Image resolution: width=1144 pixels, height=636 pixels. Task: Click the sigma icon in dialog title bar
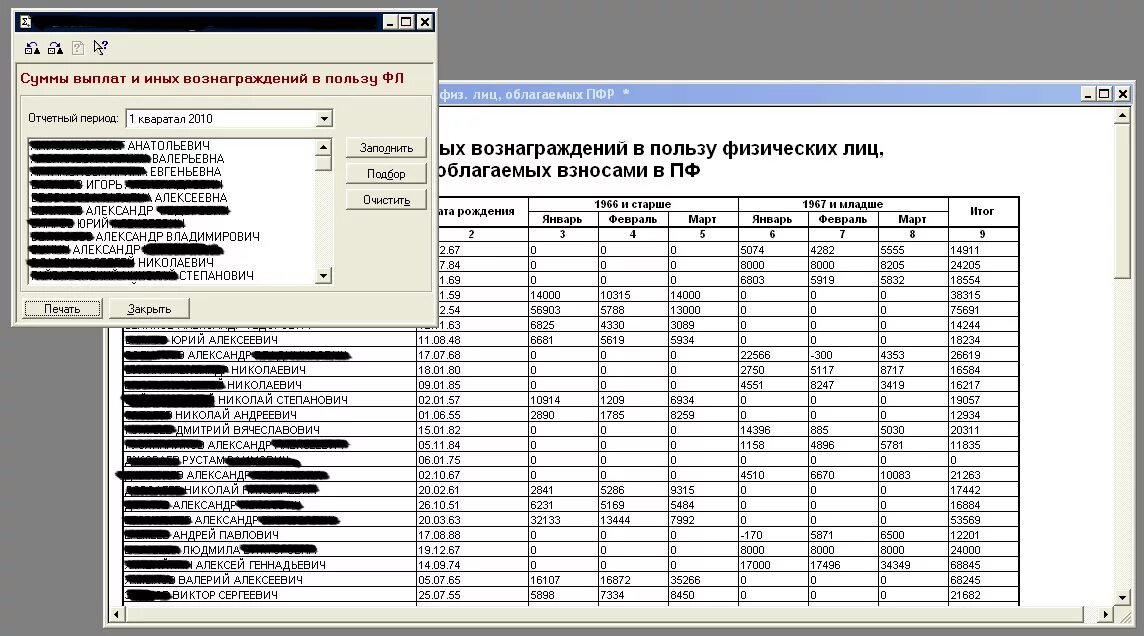tap(26, 22)
